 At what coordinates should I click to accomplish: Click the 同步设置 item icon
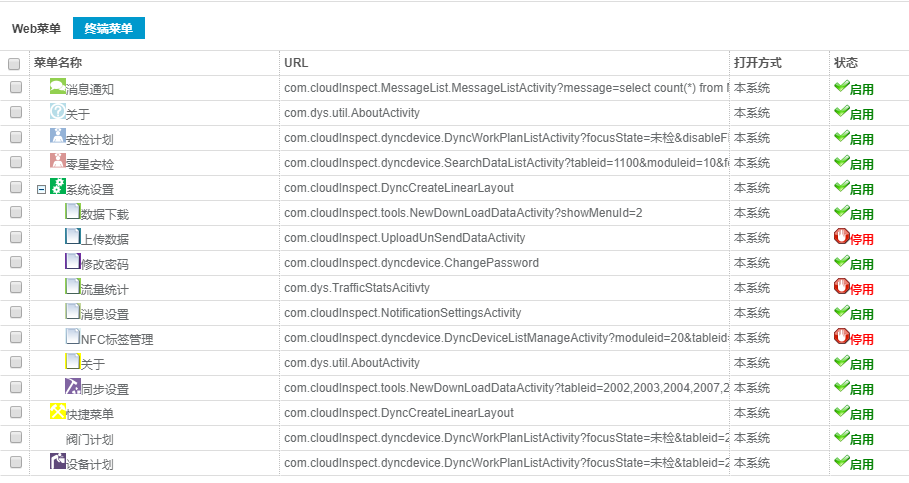(x=72, y=387)
